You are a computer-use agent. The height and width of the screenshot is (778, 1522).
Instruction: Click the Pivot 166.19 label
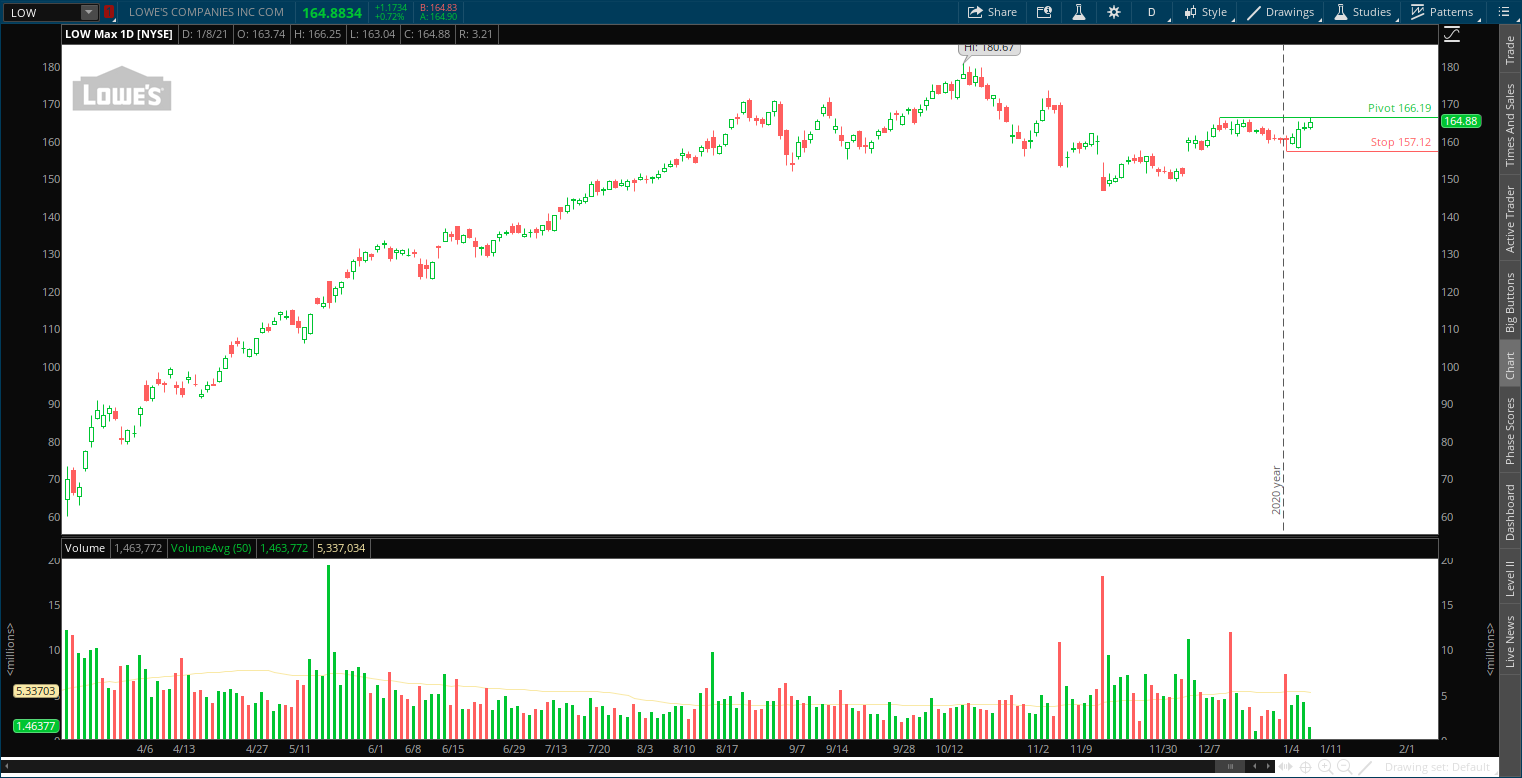click(x=1400, y=108)
